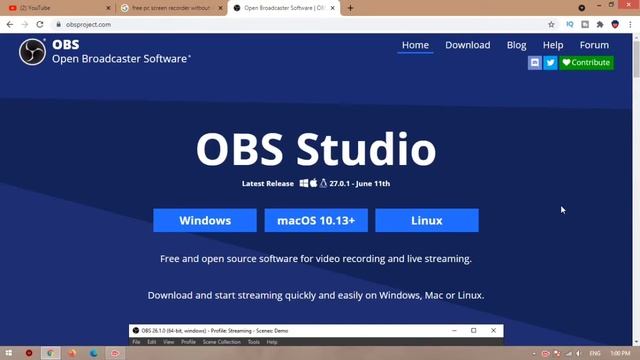Go forward with the browser forward arrow
This screenshot has height=360, width=640.
point(25,24)
